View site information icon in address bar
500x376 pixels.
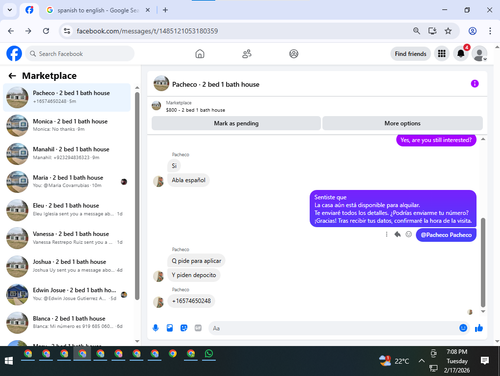(x=67, y=31)
